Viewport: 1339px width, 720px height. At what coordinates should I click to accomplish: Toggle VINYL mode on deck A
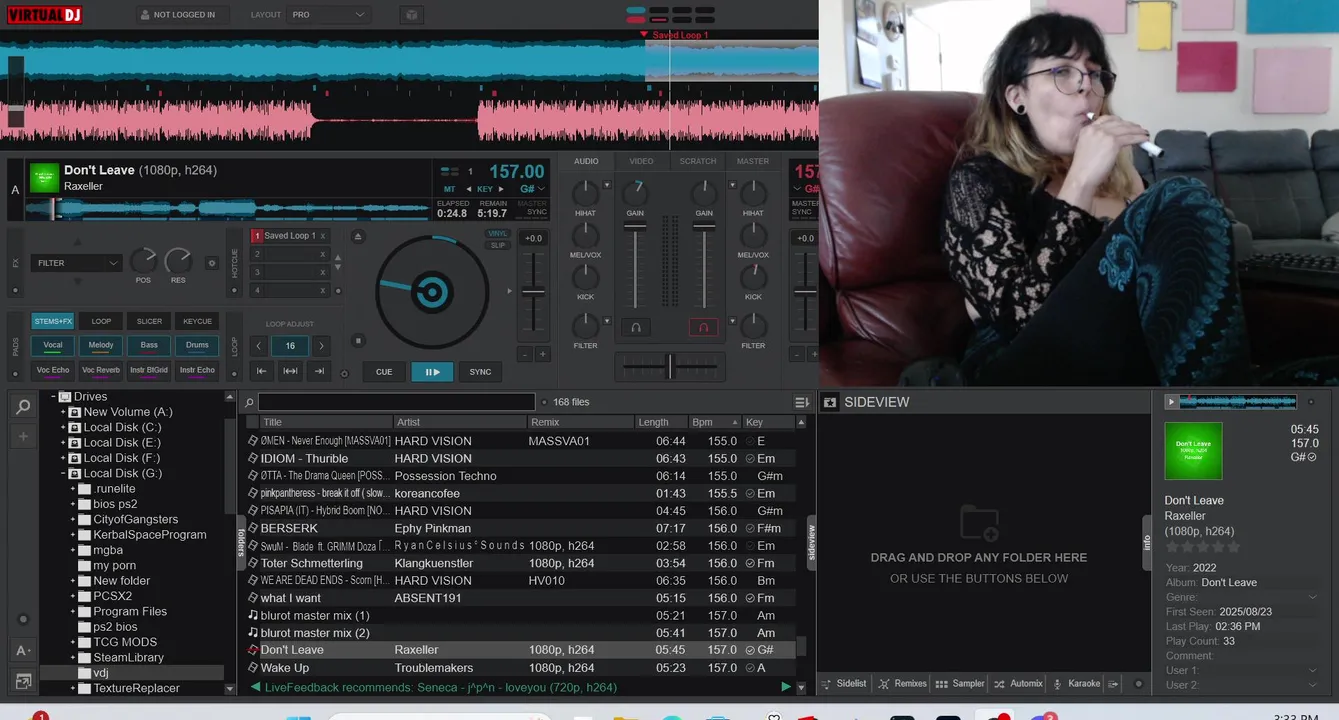(498, 234)
